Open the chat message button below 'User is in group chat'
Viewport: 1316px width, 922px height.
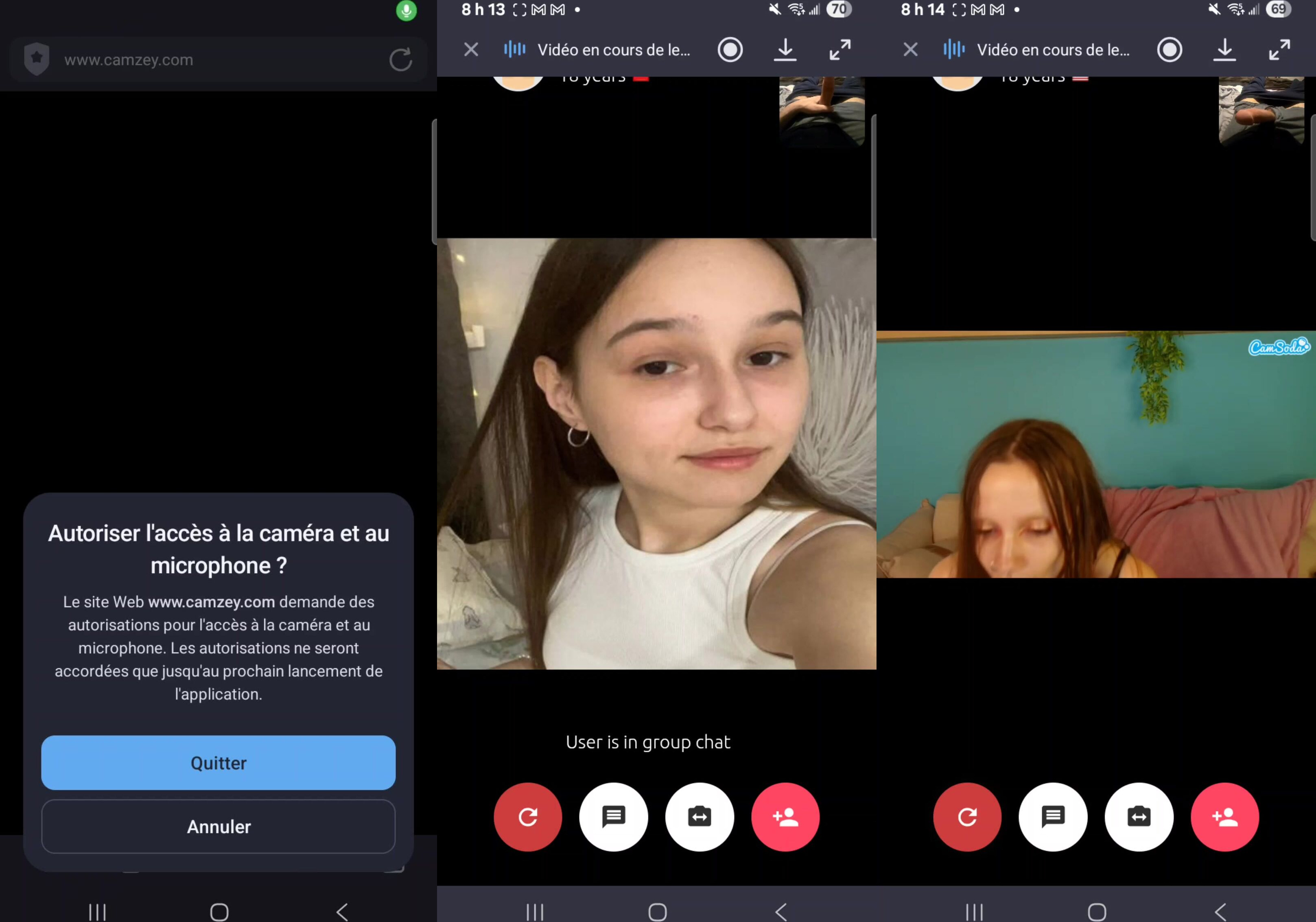coord(613,817)
